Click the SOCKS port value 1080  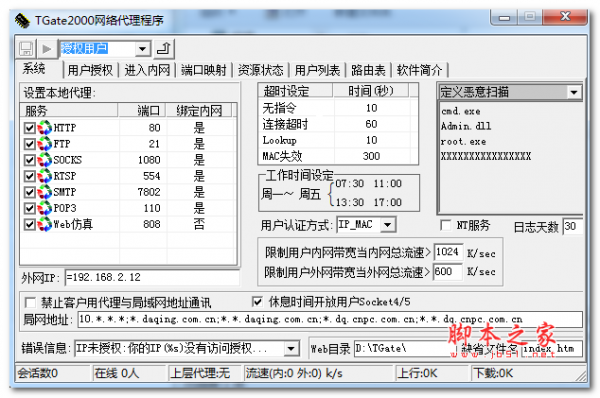(149, 160)
